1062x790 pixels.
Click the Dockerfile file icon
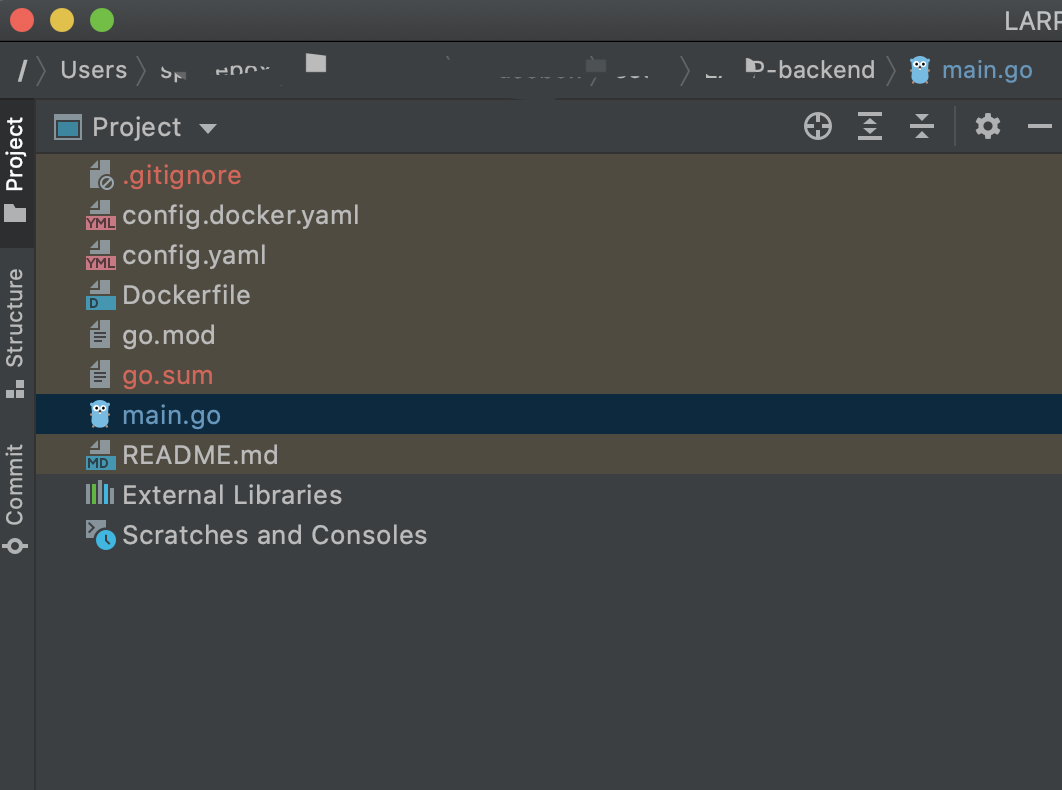(x=100, y=295)
